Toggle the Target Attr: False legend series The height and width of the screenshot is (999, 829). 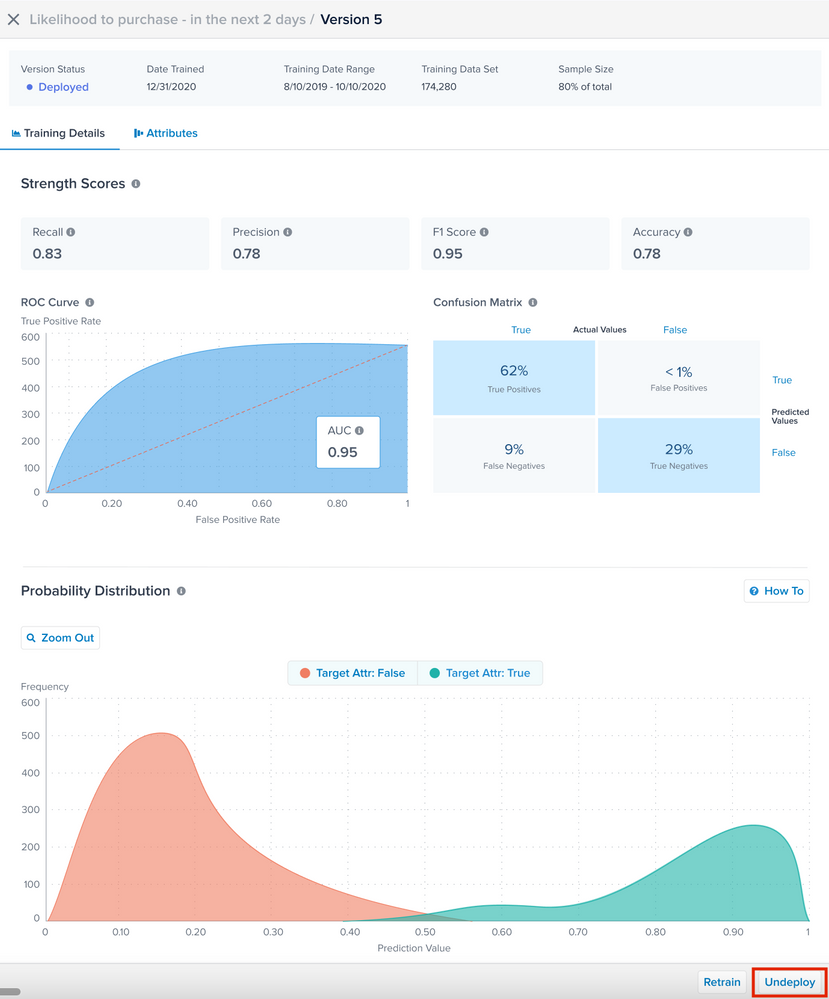352,673
